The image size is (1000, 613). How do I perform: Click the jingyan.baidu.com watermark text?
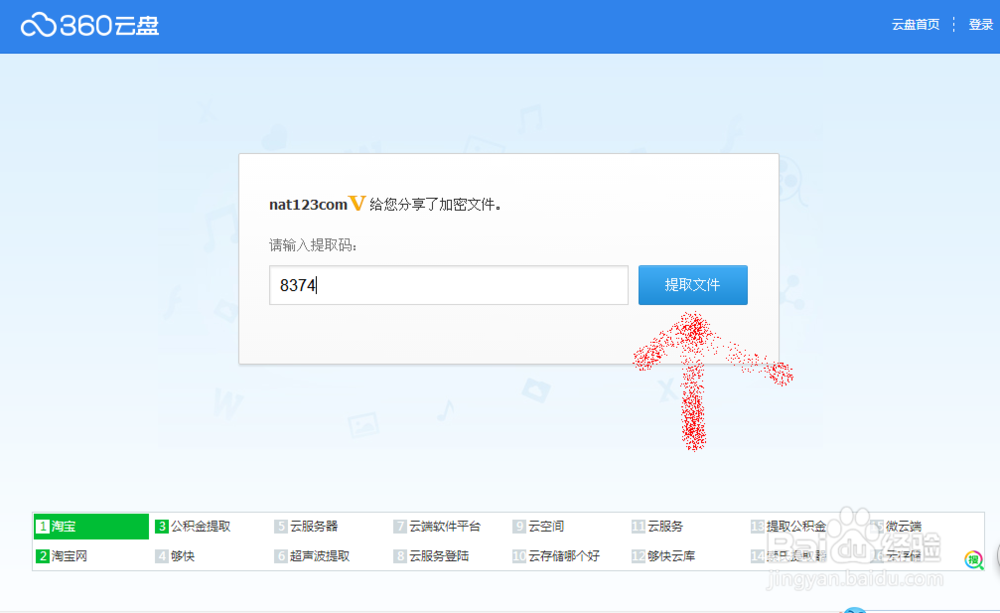[854, 578]
